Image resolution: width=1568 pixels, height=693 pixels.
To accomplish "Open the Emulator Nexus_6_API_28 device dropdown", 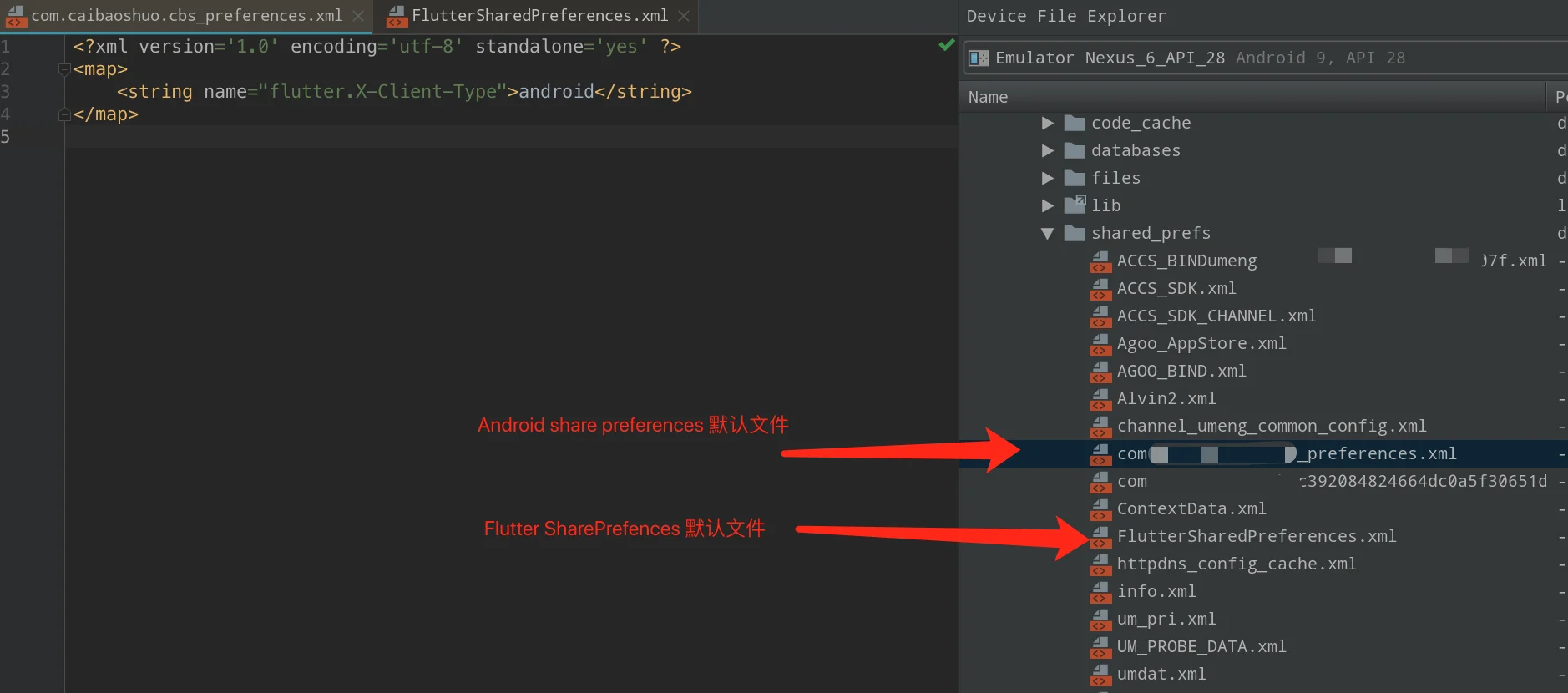I will tap(1266, 58).
